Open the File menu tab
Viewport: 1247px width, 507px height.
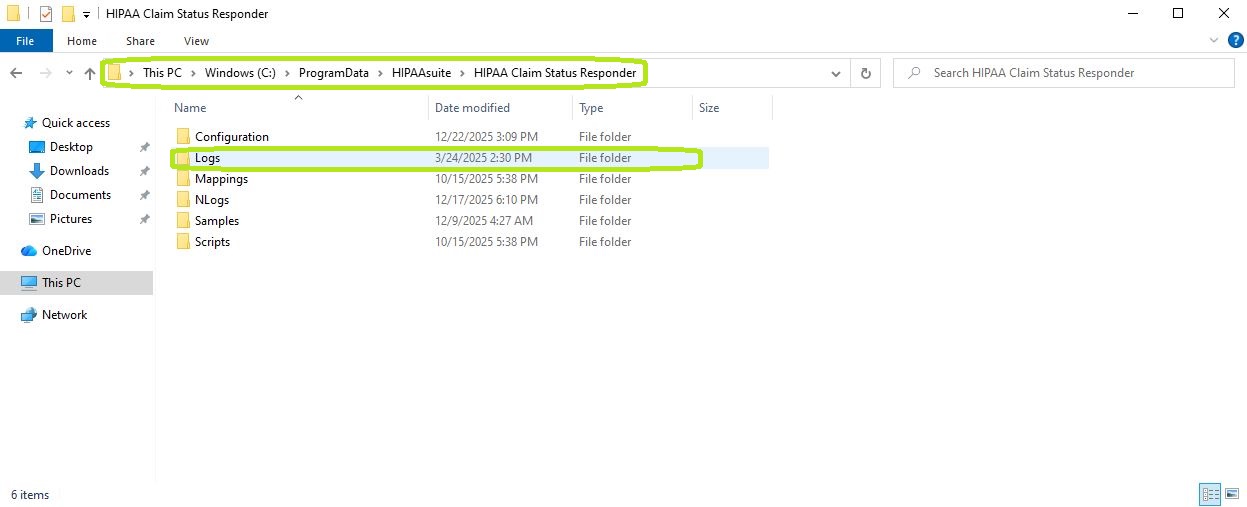click(25, 41)
